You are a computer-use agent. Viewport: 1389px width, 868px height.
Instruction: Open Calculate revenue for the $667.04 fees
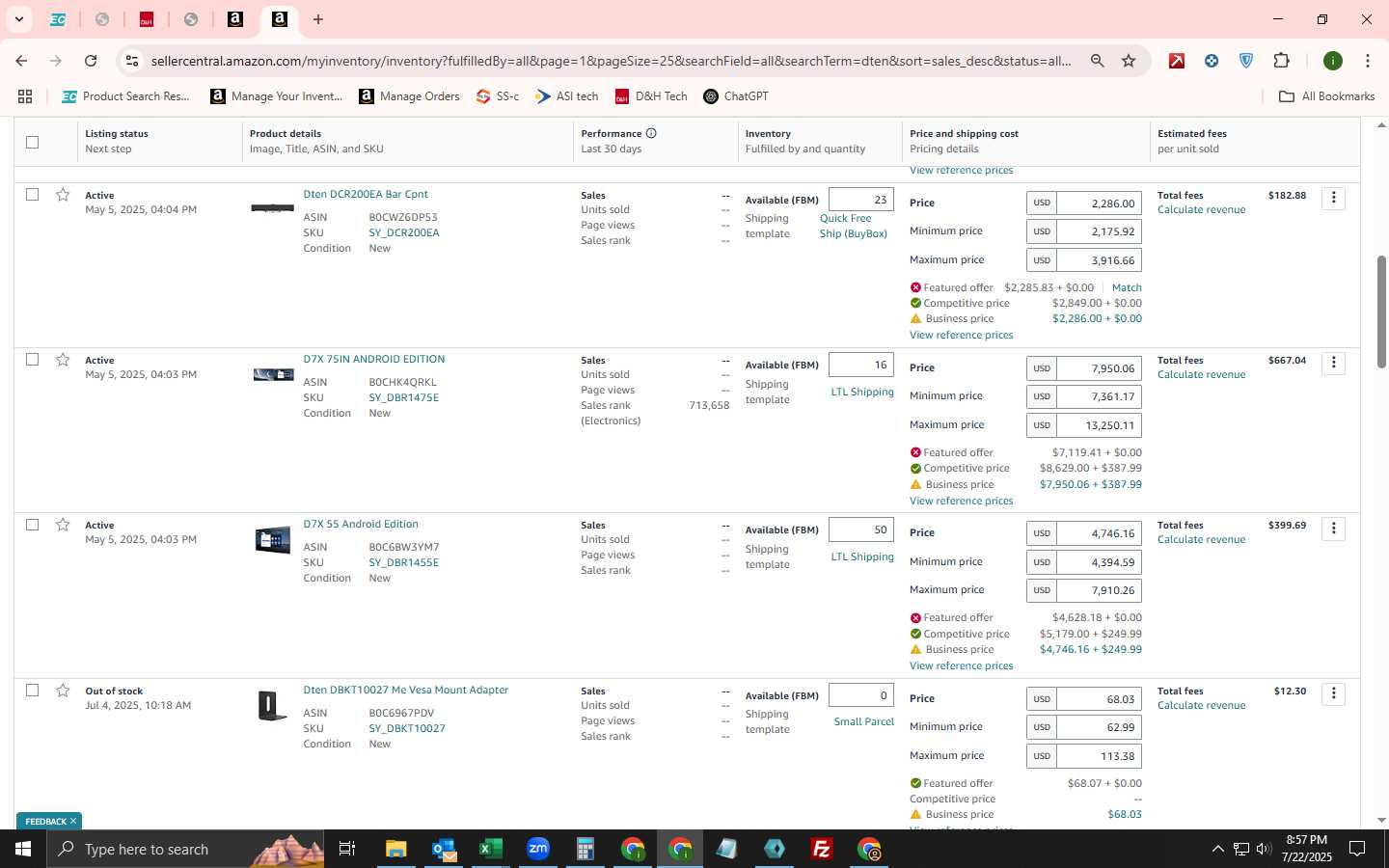pos(1201,374)
